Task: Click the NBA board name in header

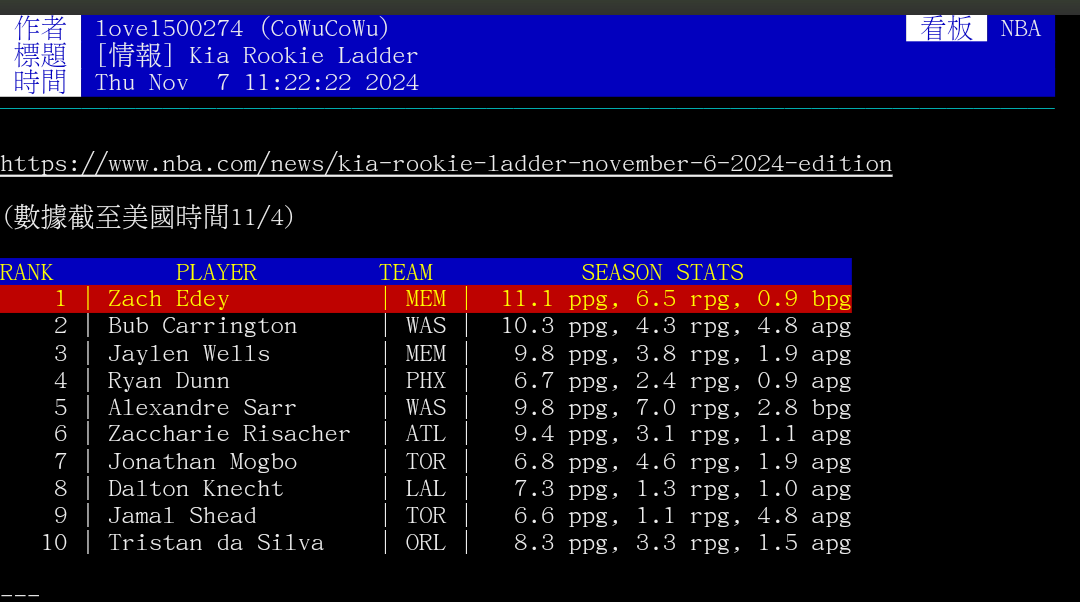Action: click(1020, 29)
